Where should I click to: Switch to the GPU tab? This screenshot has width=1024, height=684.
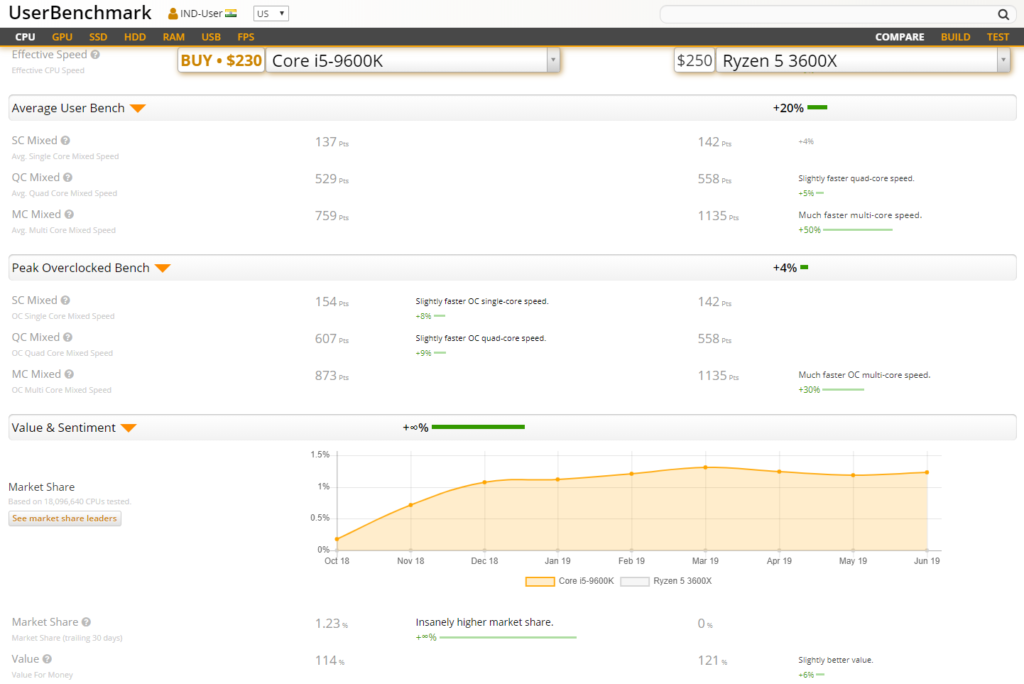click(x=62, y=37)
